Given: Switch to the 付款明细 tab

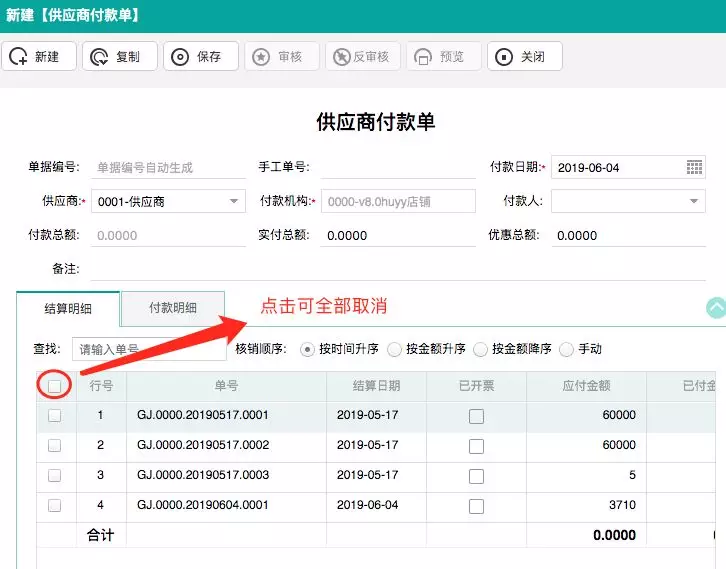Looking at the screenshot, I should pyautogui.click(x=173, y=308).
